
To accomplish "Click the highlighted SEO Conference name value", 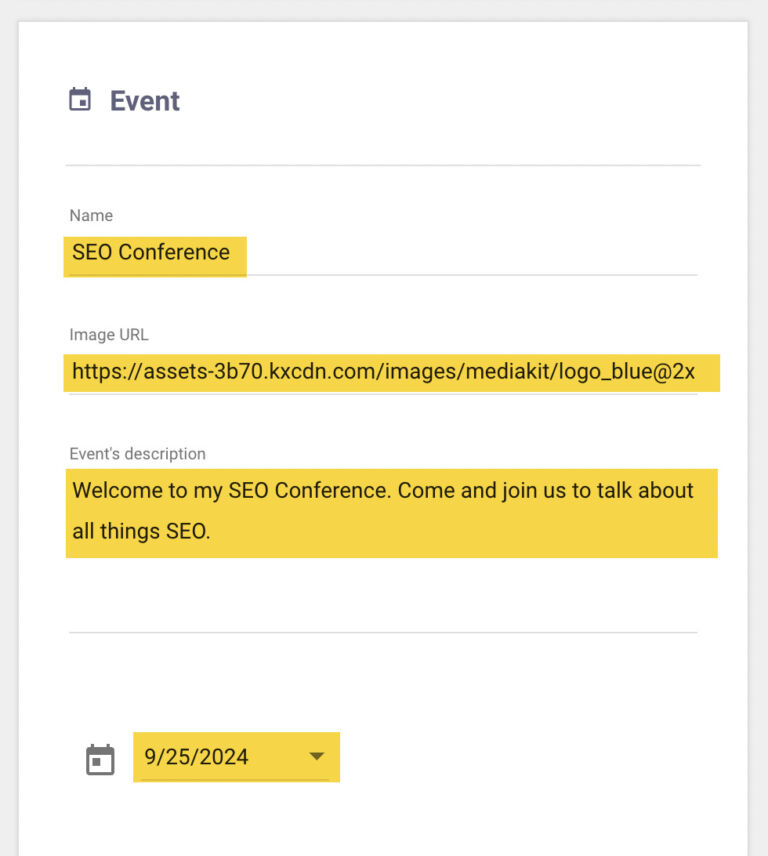I will tap(148, 252).
